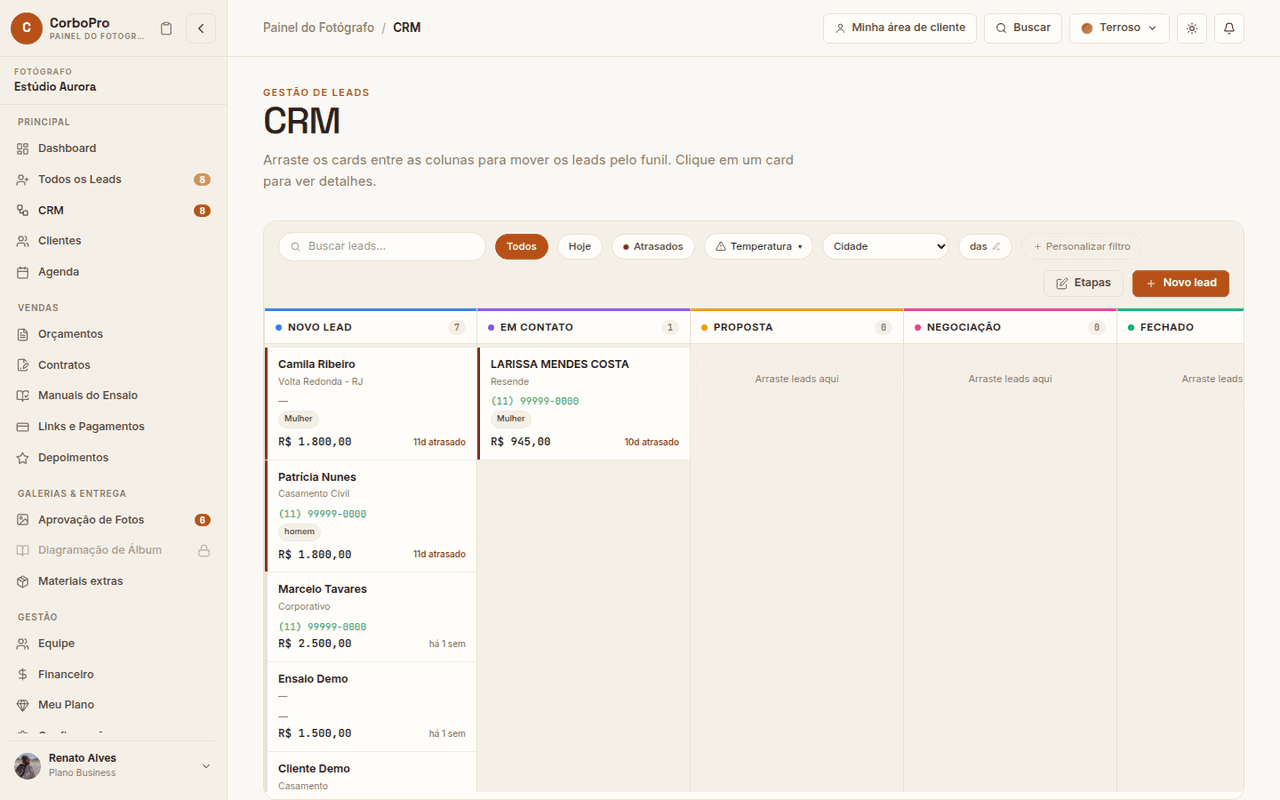Click the pink dot of NEGOCIAÇÃO column

pos(918,328)
